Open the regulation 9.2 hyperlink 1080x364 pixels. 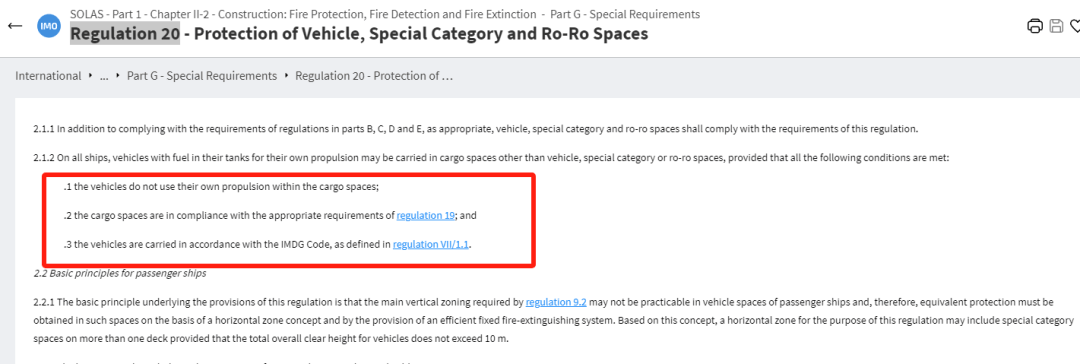(x=556, y=302)
